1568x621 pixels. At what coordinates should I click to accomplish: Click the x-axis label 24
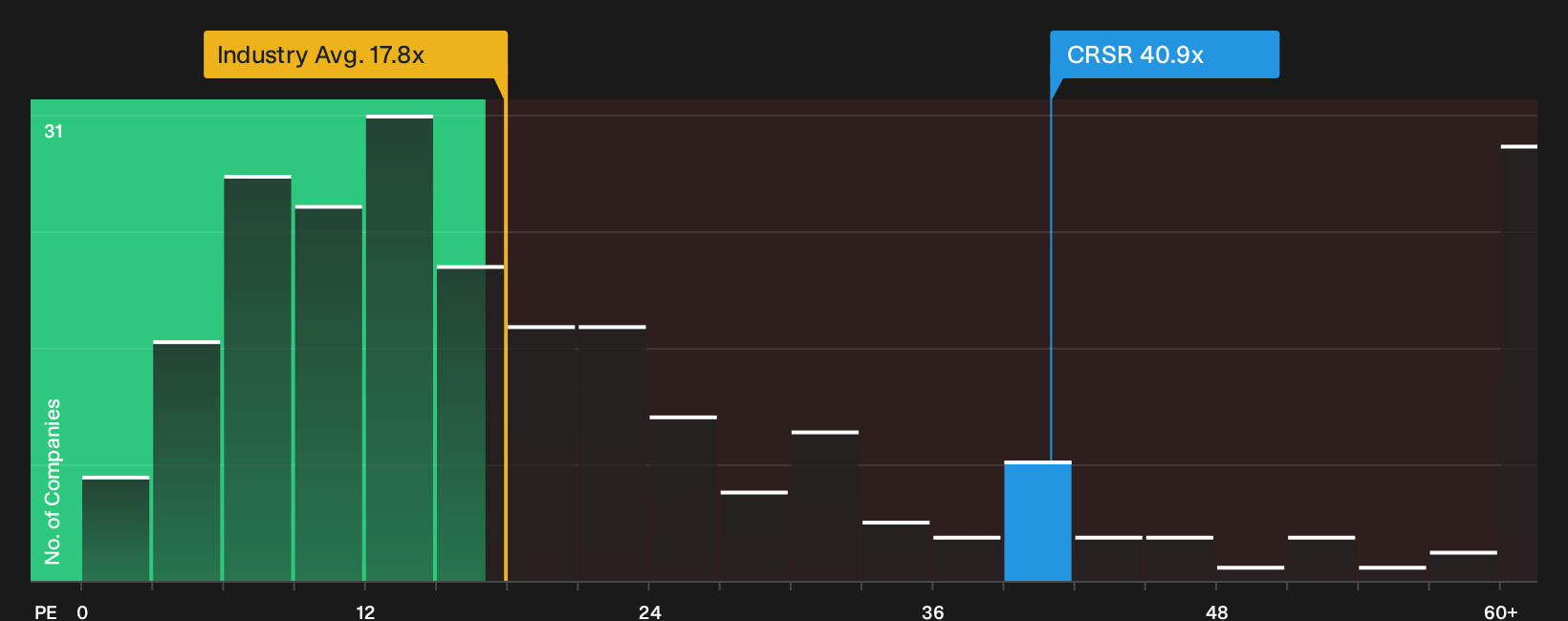649,611
